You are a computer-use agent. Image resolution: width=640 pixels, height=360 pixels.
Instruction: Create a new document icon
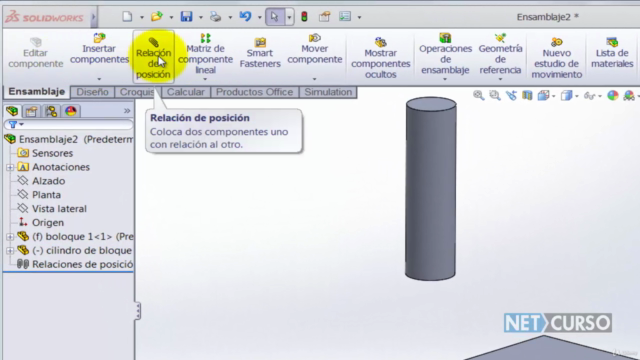coord(127,17)
